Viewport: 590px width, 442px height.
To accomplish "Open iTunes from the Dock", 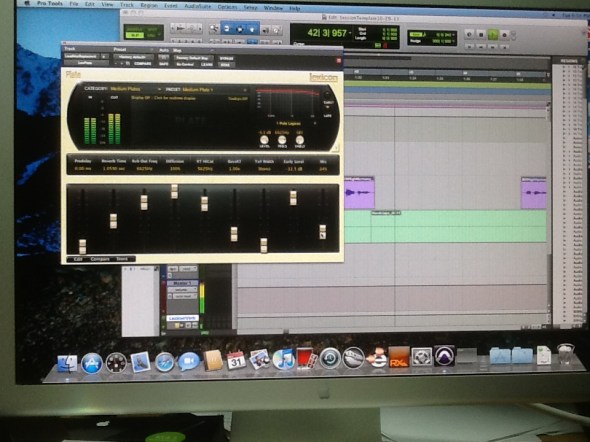I will pos(283,358).
